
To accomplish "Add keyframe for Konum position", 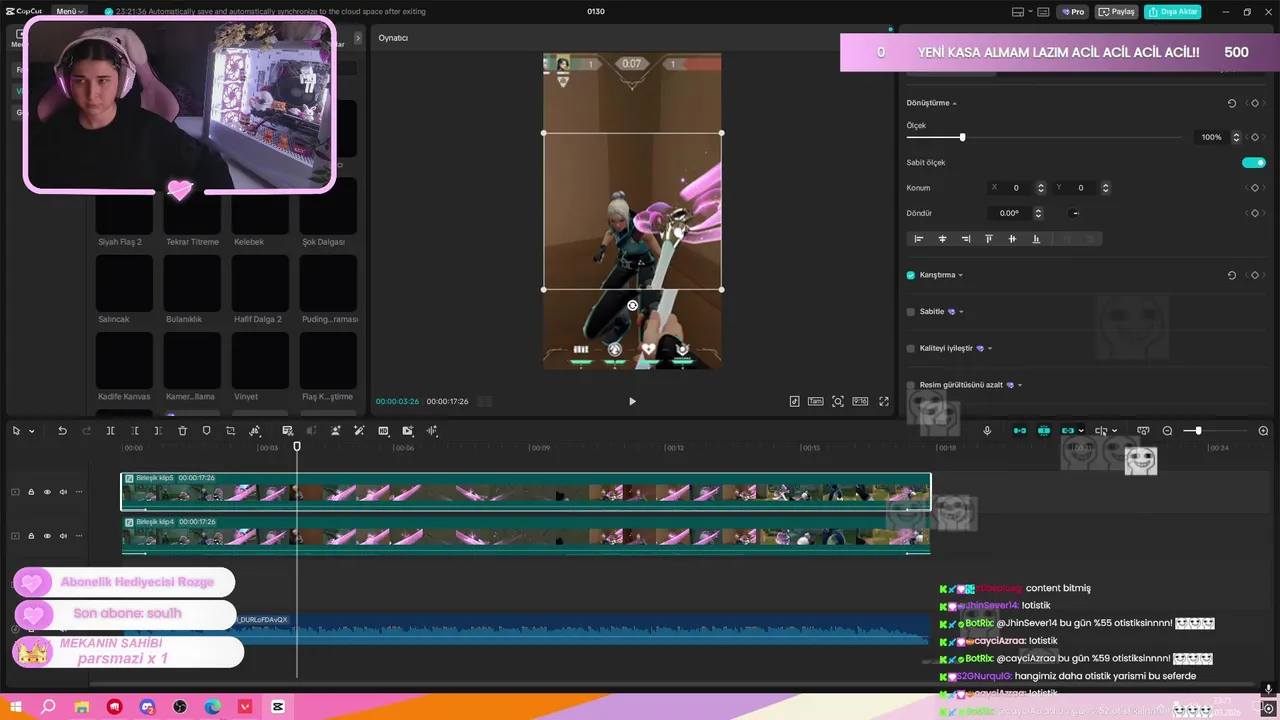I will coord(1255,188).
